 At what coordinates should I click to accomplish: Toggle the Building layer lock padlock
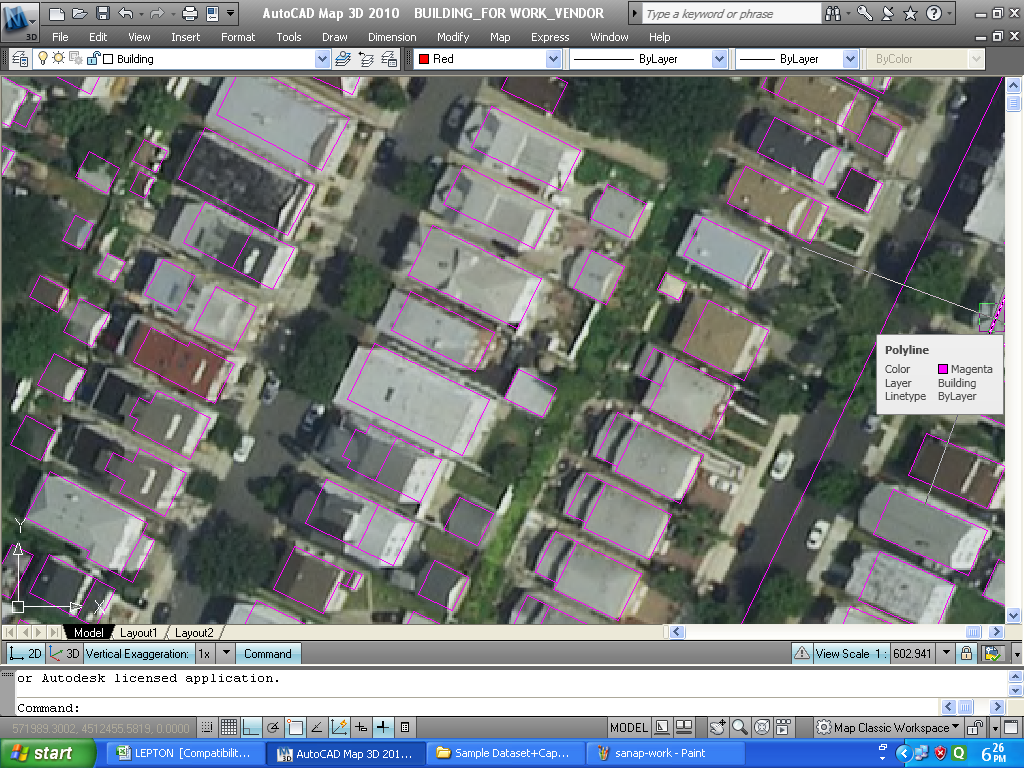tap(93, 58)
